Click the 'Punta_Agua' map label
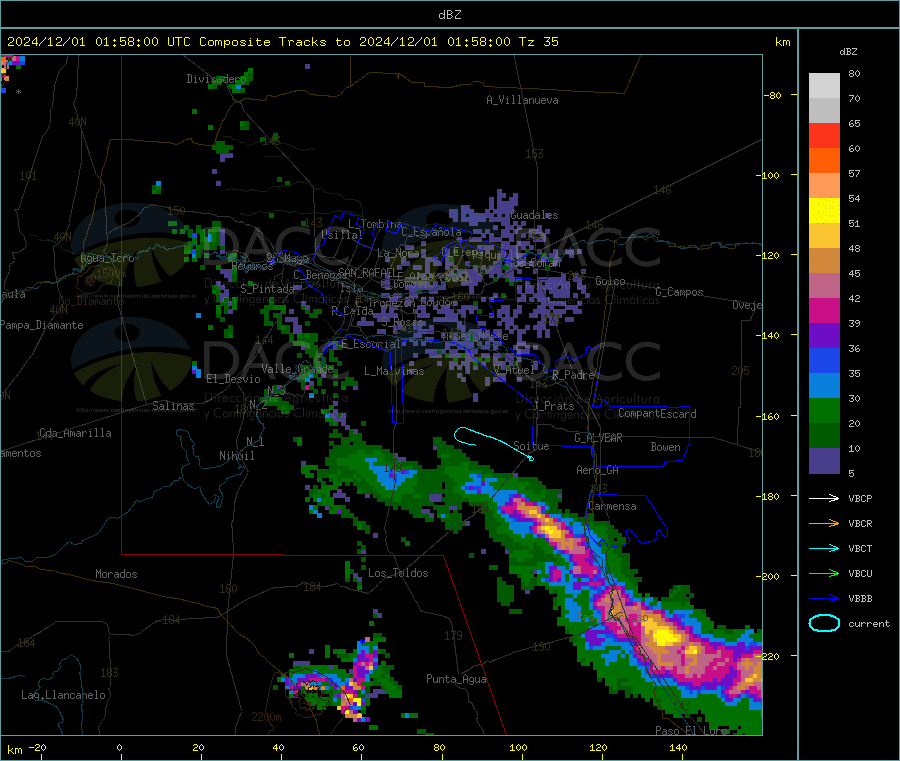The height and width of the screenshot is (761, 900). [x=456, y=679]
